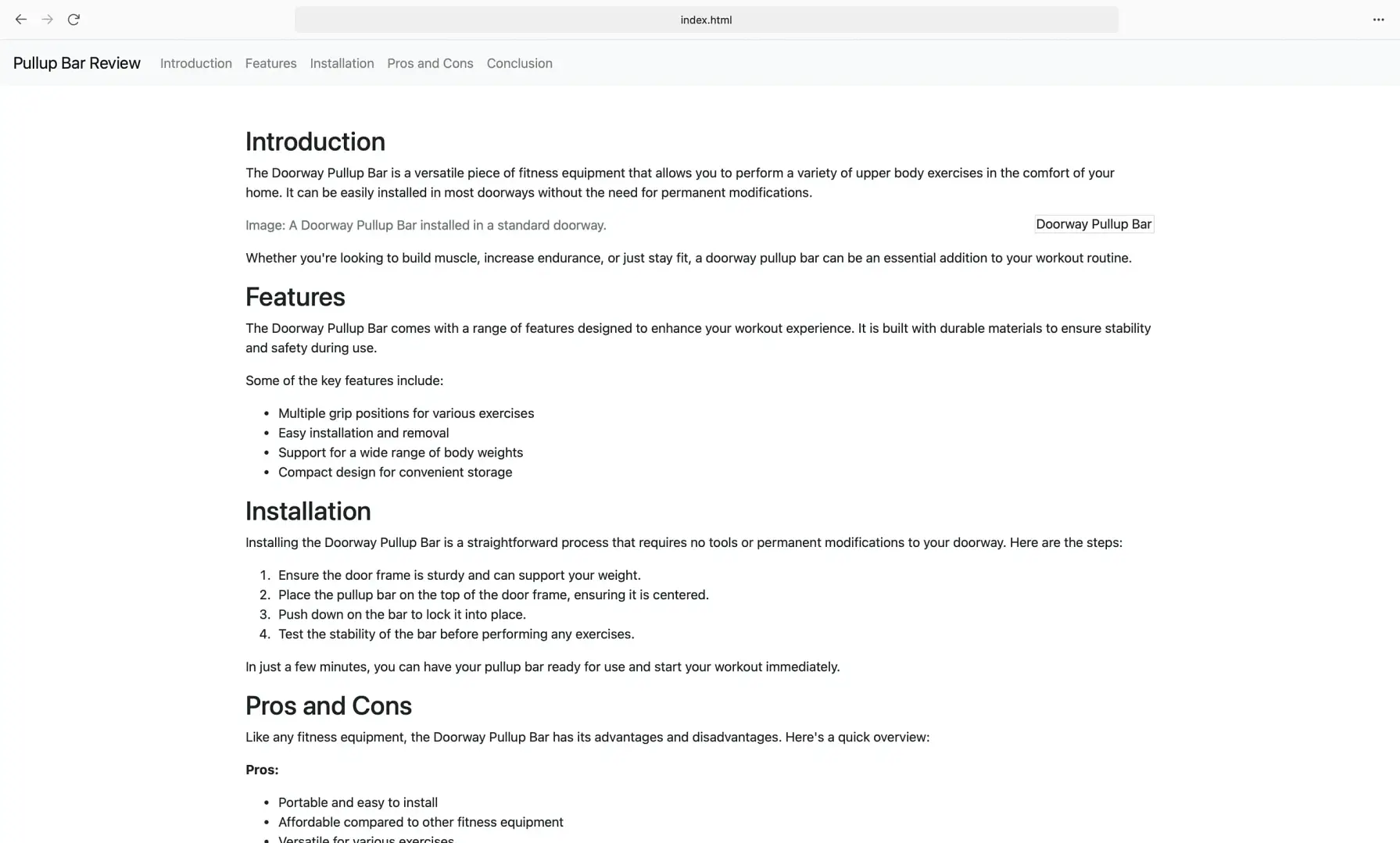Click the Introduction heading text

pos(315,141)
